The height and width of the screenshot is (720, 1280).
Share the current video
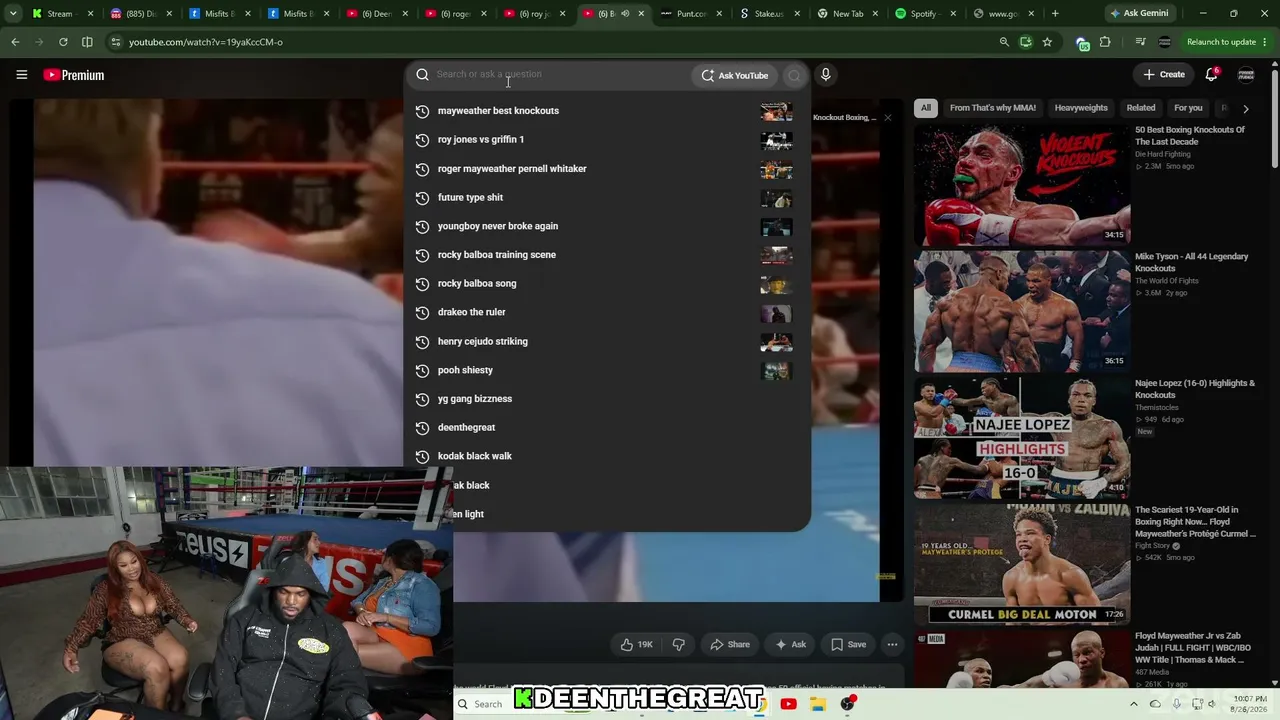730,645
